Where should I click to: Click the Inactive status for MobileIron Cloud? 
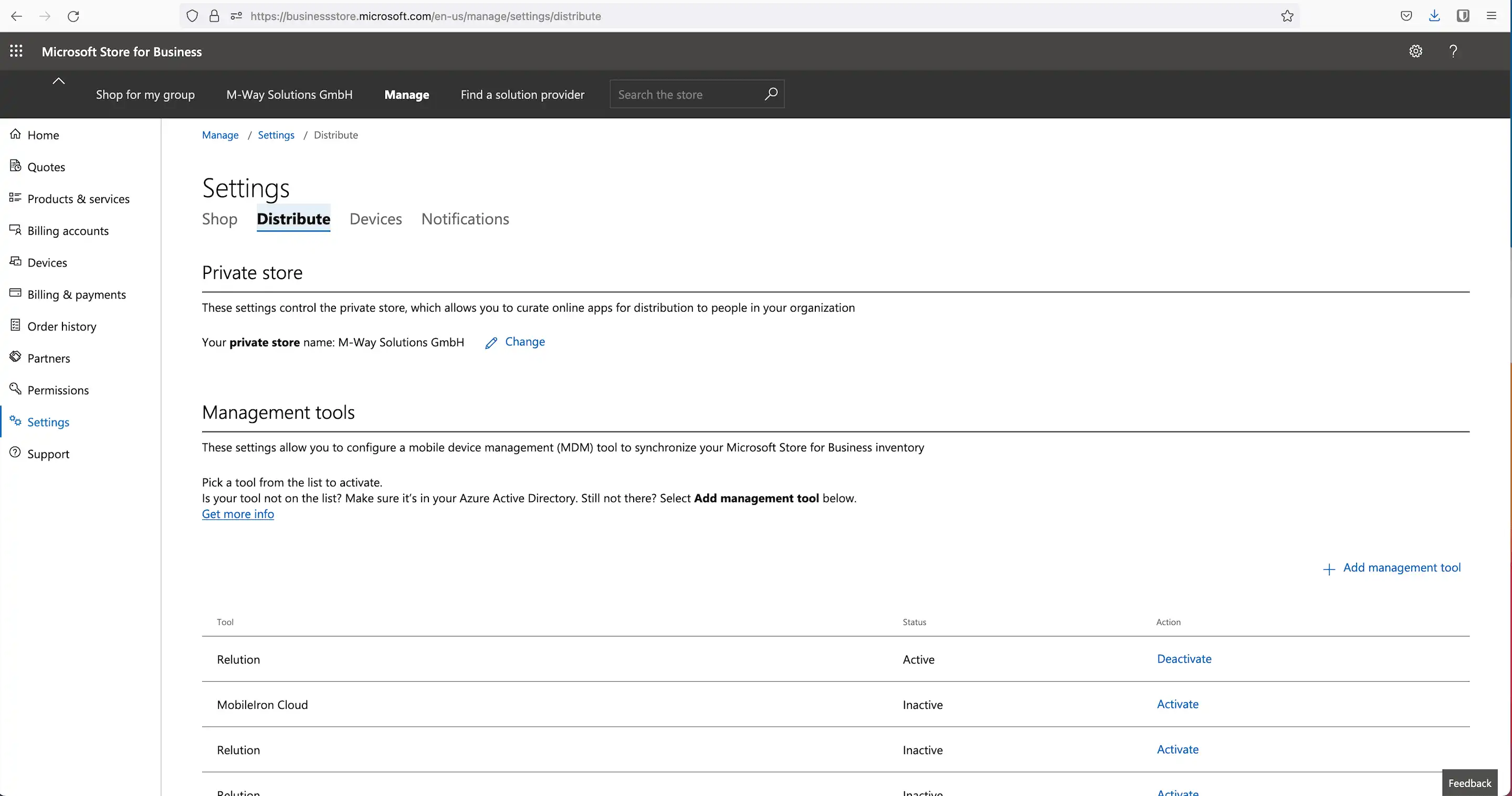click(923, 705)
